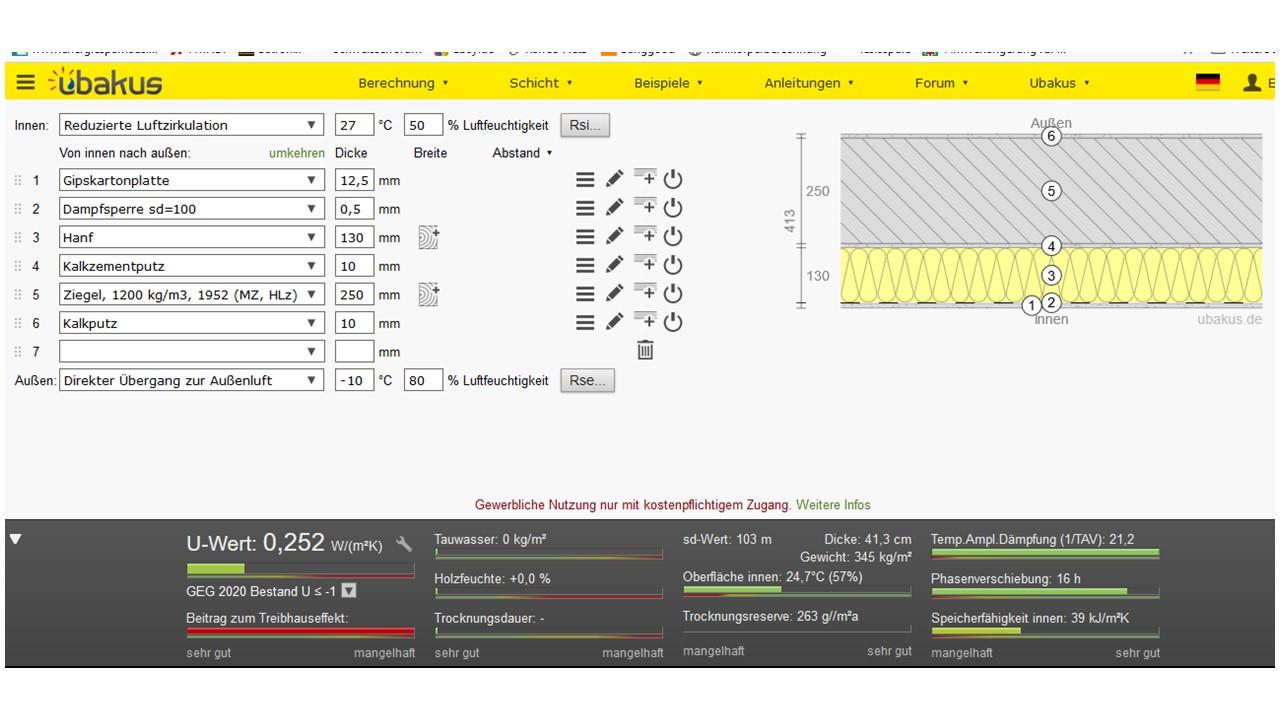The image size is (1280, 720).
Task: Toggle the Kalkputz layer power icon
Action: pos(673,322)
